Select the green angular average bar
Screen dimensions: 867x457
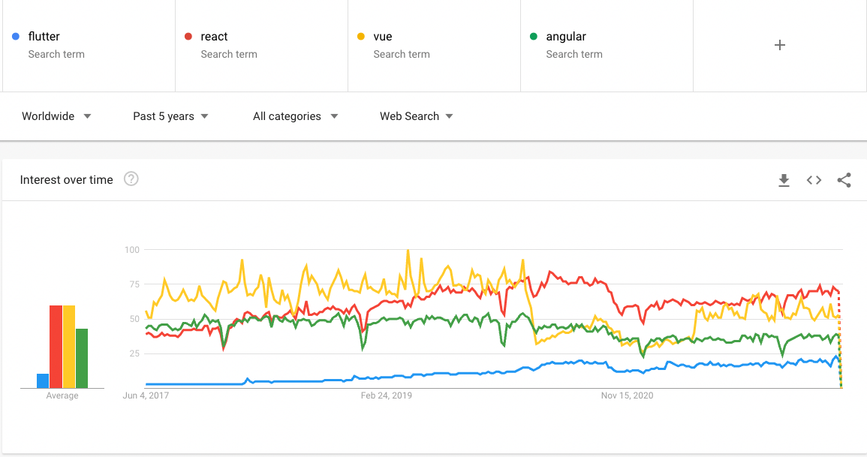(x=82, y=358)
